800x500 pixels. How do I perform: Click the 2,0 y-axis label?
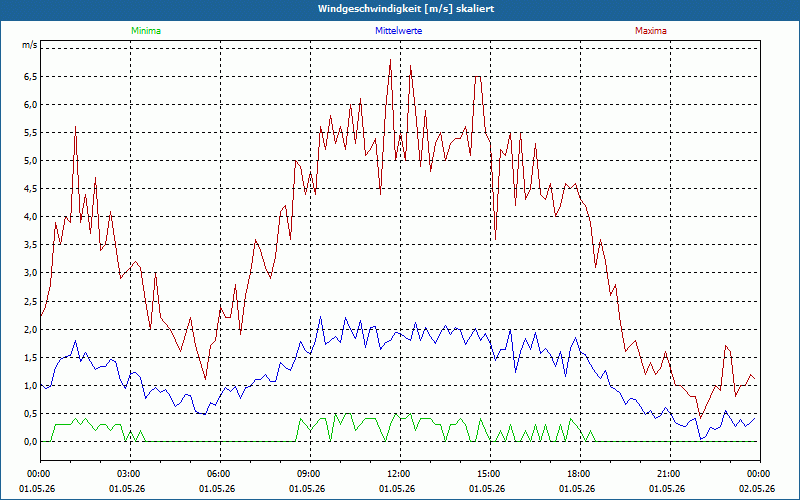[31, 330]
